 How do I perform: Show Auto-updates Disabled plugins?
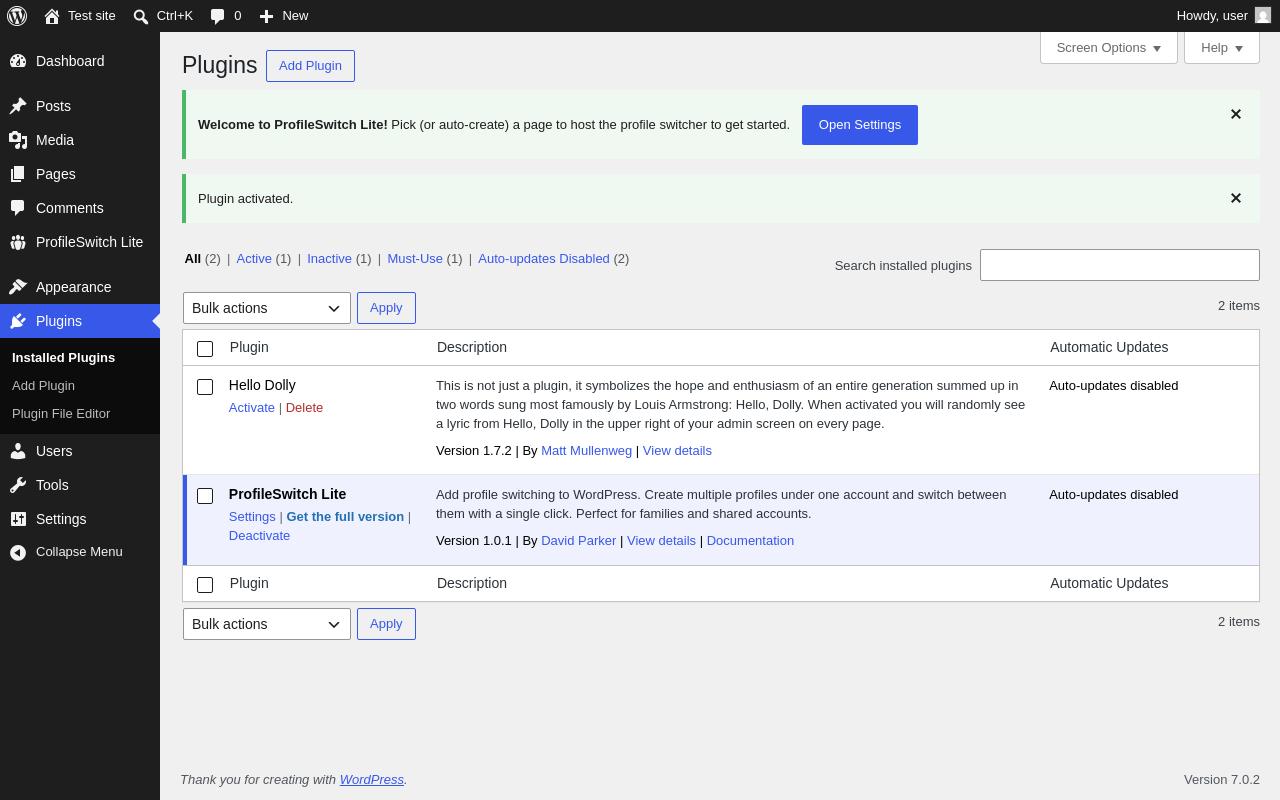[x=544, y=259]
